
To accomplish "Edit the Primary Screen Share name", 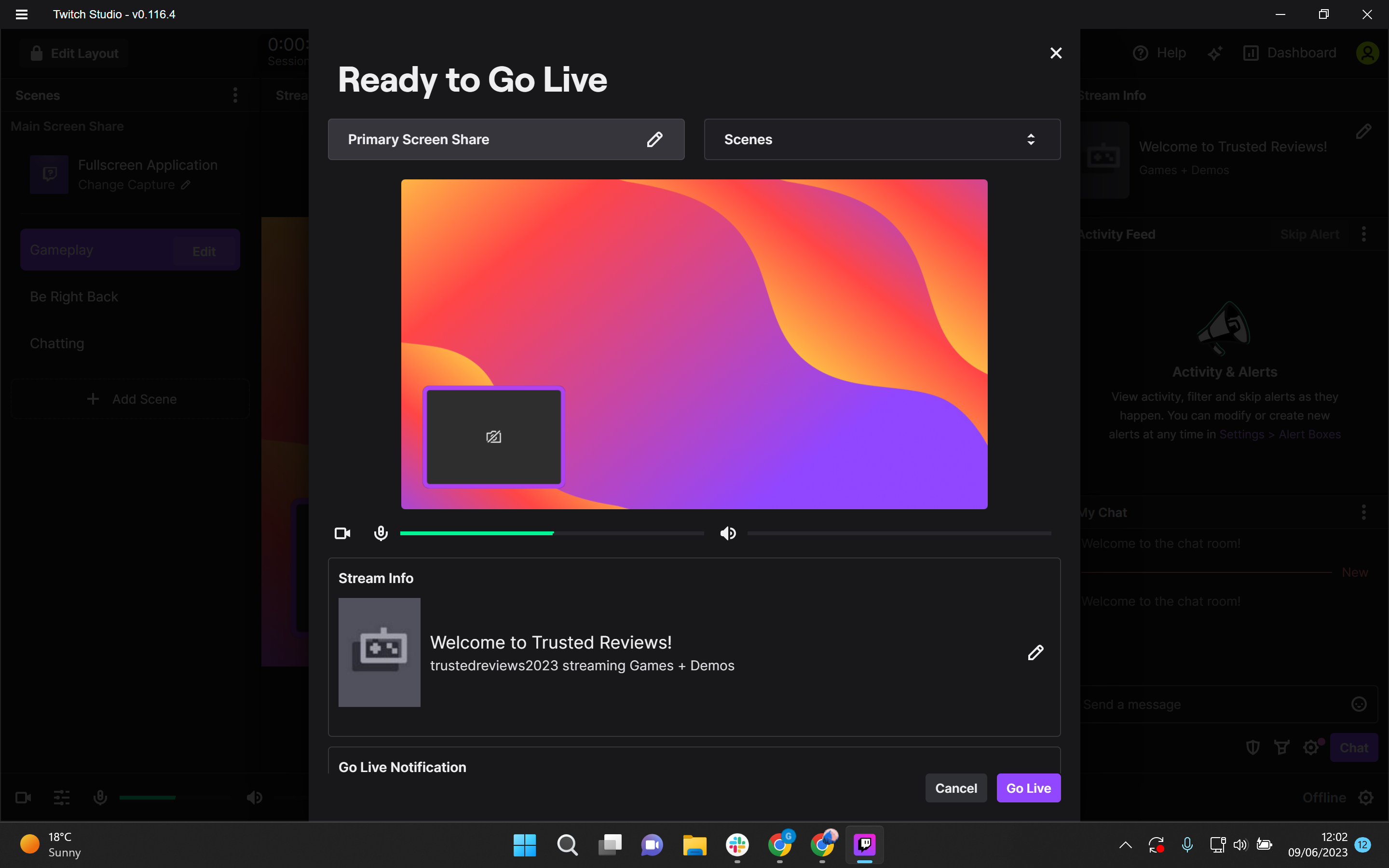I will 654,139.
